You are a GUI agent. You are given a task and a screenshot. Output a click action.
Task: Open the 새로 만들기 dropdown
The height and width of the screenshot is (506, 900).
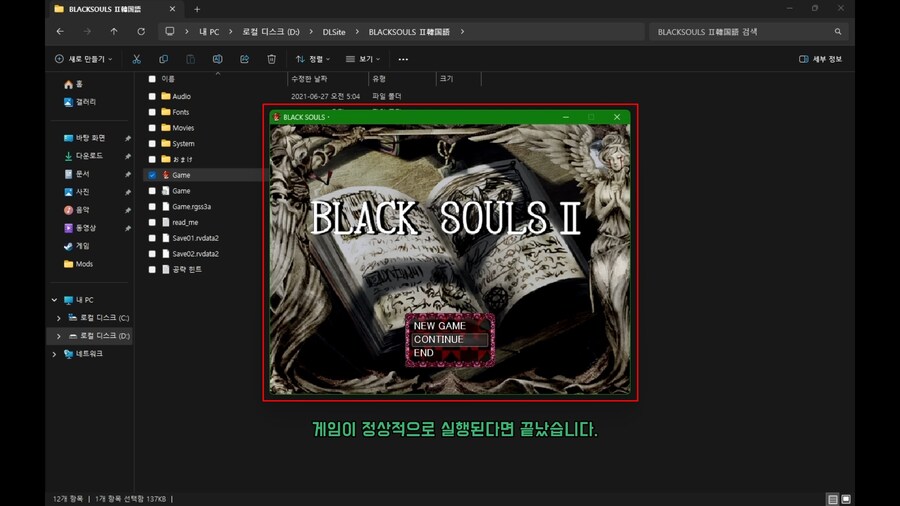[83, 59]
